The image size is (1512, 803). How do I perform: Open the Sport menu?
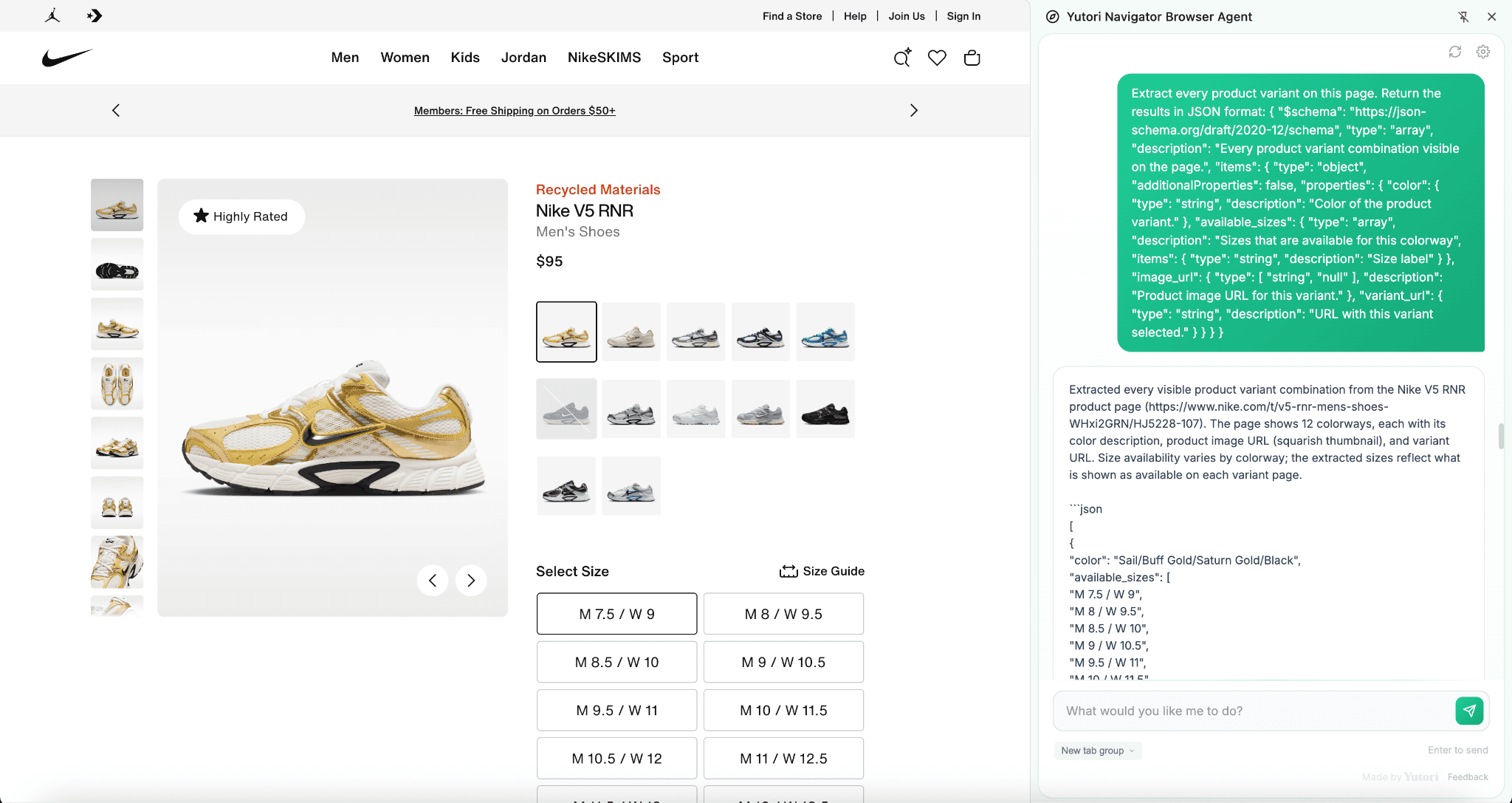[680, 58]
